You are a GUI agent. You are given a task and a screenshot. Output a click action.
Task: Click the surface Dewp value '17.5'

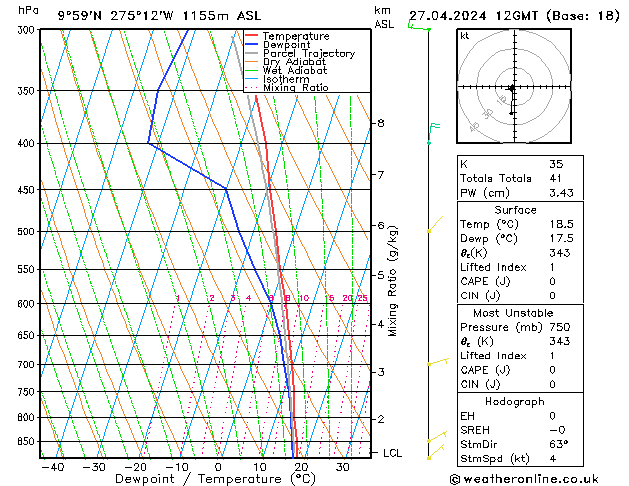coord(562,239)
